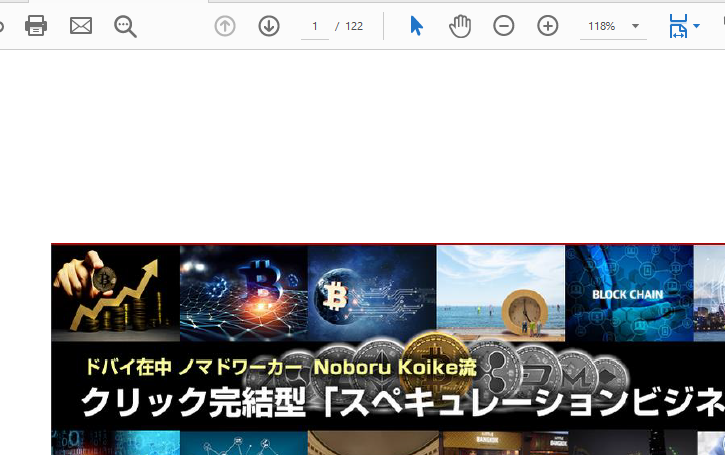Click the beach coin clock image
Viewport: 725px width, 455px height.
coord(500,293)
